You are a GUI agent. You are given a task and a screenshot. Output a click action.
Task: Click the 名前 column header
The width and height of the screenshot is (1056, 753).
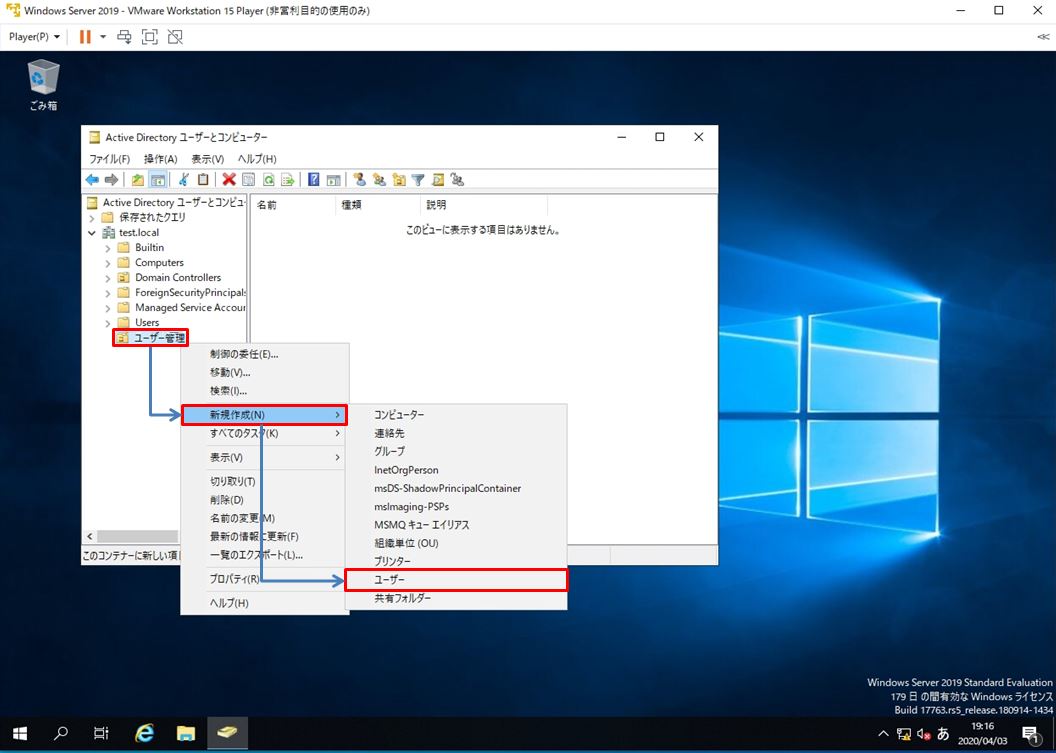click(292, 205)
